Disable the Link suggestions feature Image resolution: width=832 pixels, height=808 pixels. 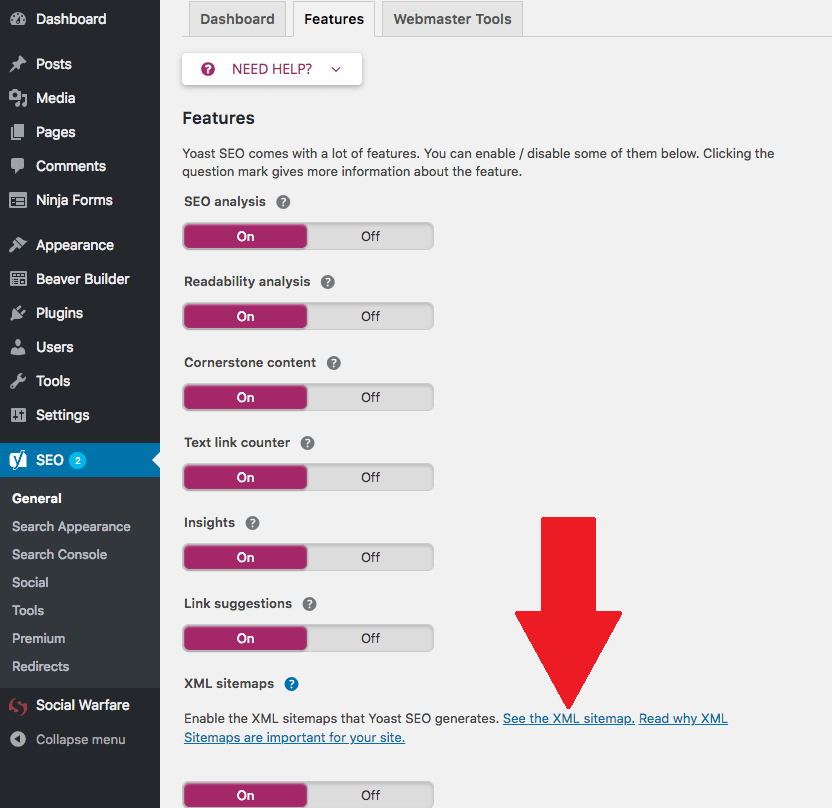pyautogui.click(x=370, y=638)
